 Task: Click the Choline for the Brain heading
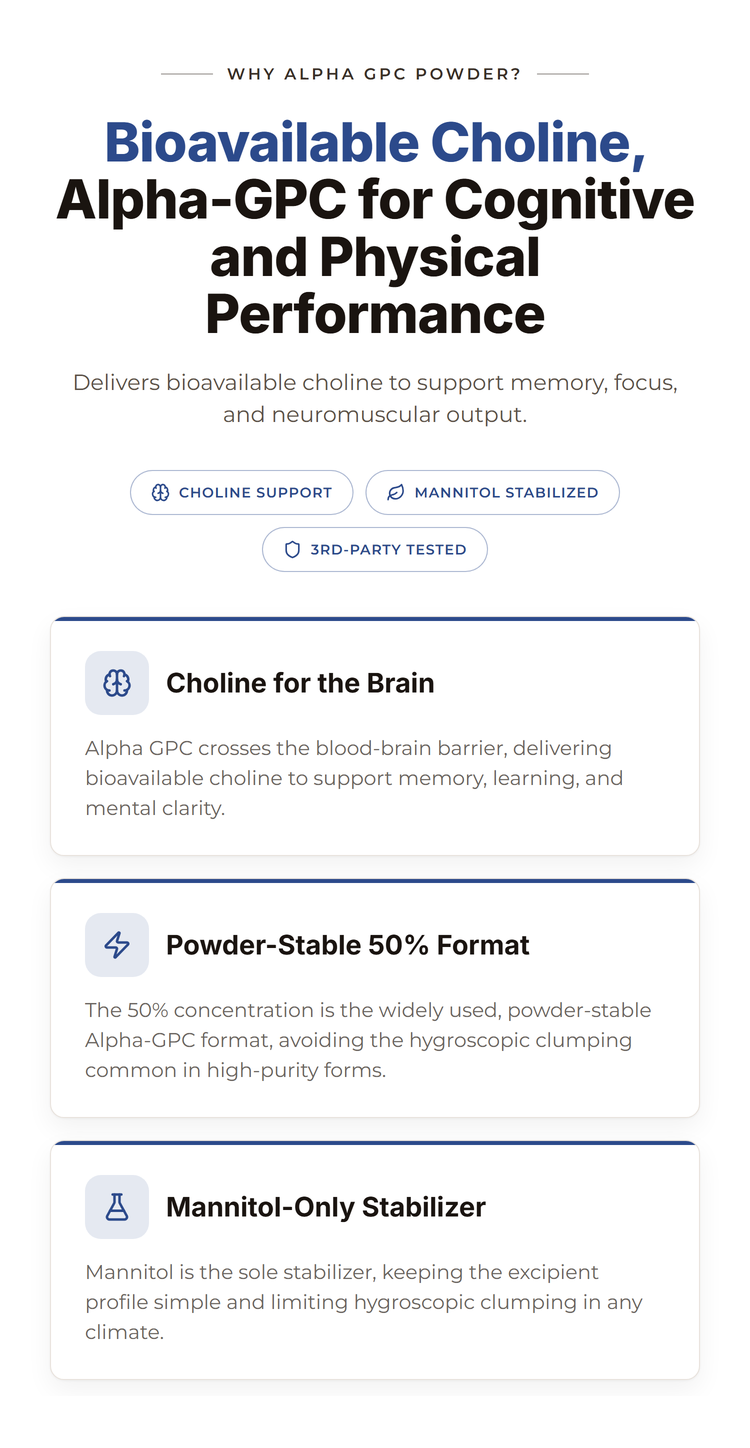click(x=300, y=683)
